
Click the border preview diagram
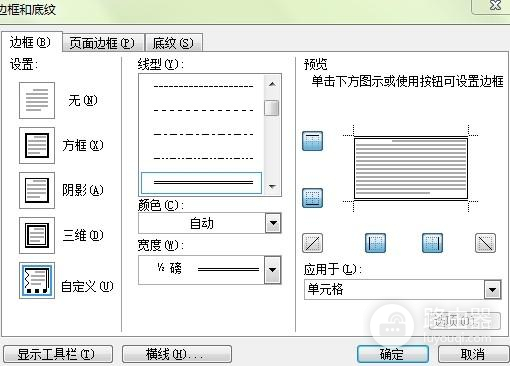click(x=411, y=168)
